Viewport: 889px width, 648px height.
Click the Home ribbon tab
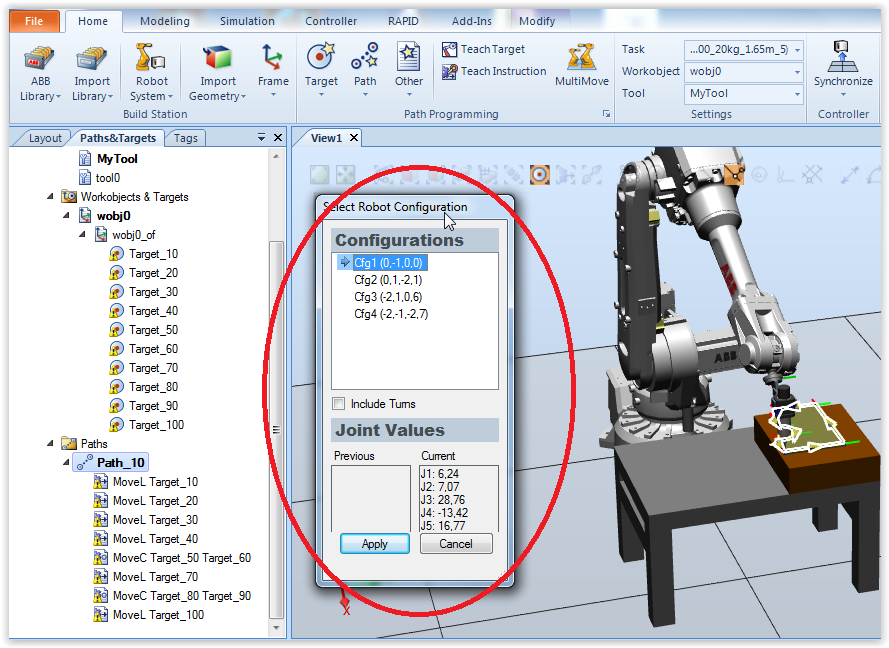pyautogui.click(x=93, y=21)
